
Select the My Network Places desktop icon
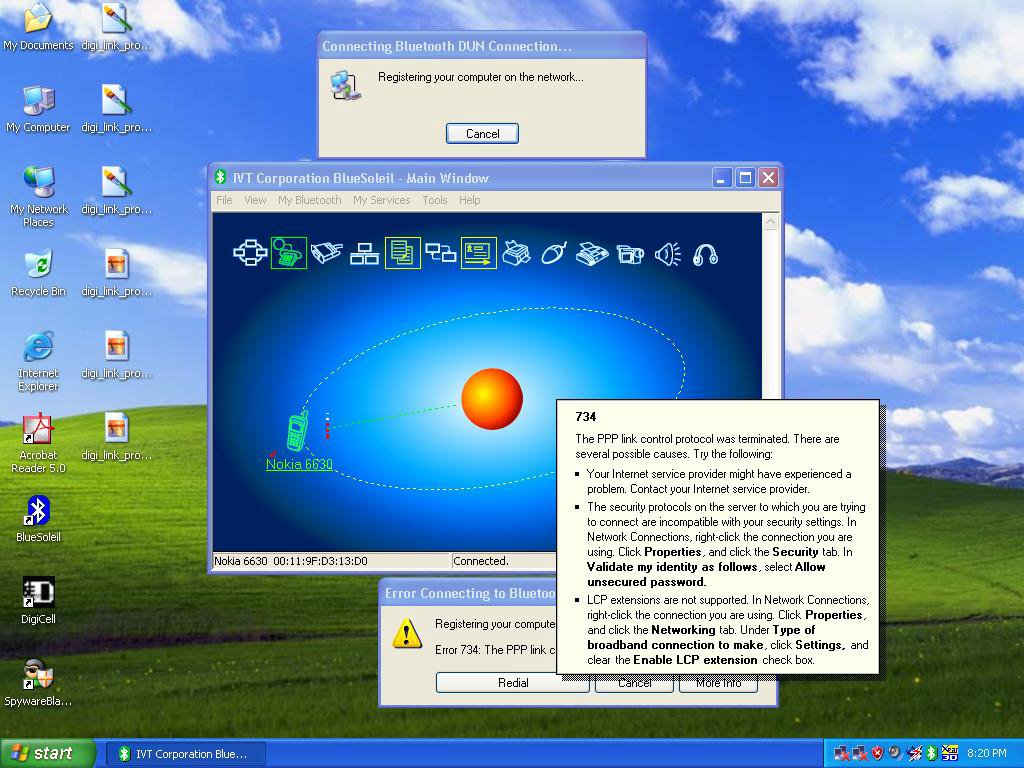pos(38,196)
